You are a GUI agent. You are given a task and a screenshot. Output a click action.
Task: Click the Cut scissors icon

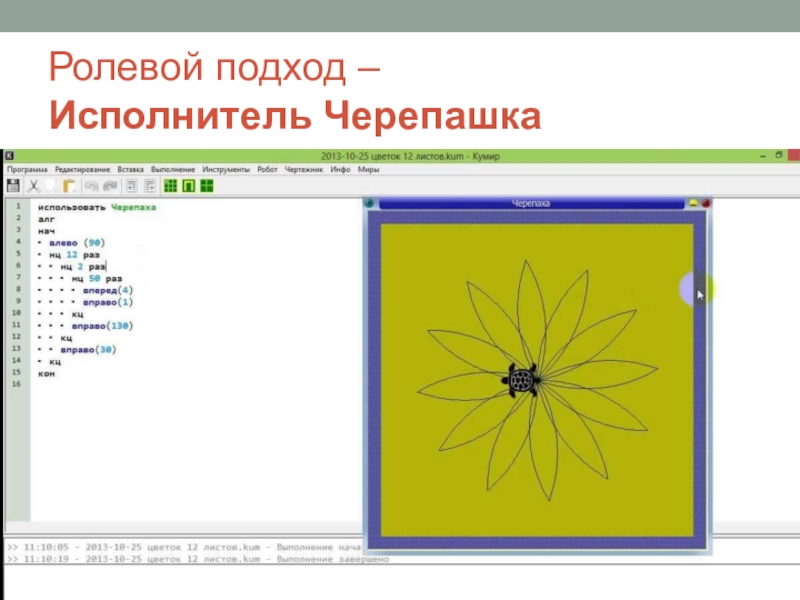(x=34, y=186)
